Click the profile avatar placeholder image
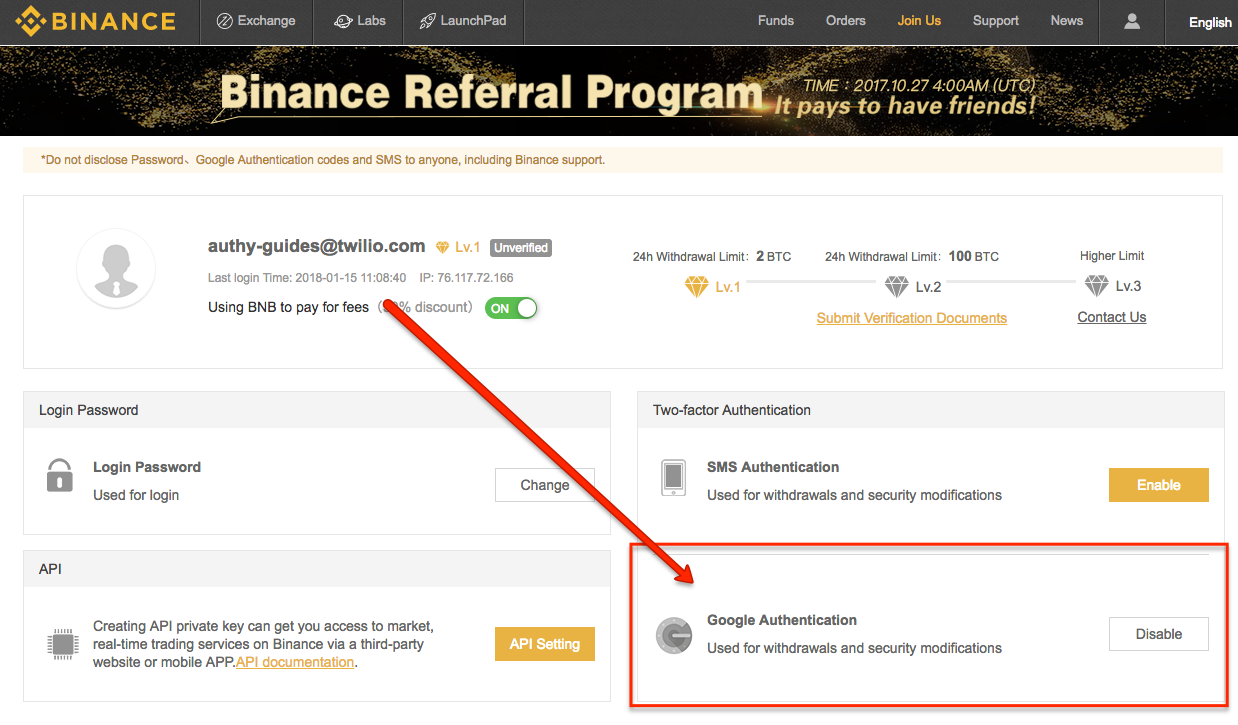 pyautogui.click(x=116, y=268)
